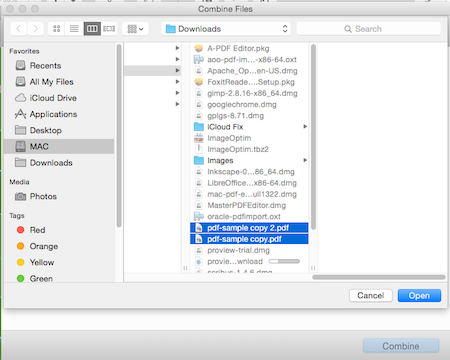This screenshot has height=360, width=450.
Task: Select ImageOptim.tbz2 archive
Action: point(249,149)
